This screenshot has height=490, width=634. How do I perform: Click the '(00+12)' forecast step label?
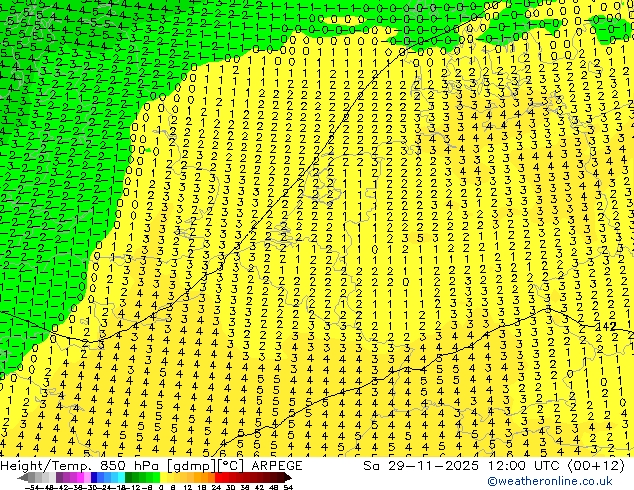pyautogui.click(x=596, y=465)
